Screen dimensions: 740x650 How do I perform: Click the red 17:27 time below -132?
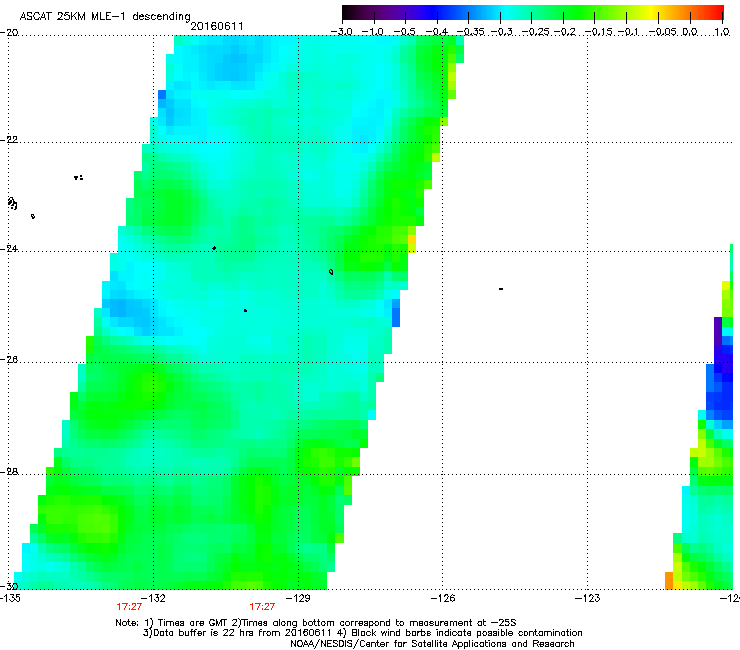point(129,607)
